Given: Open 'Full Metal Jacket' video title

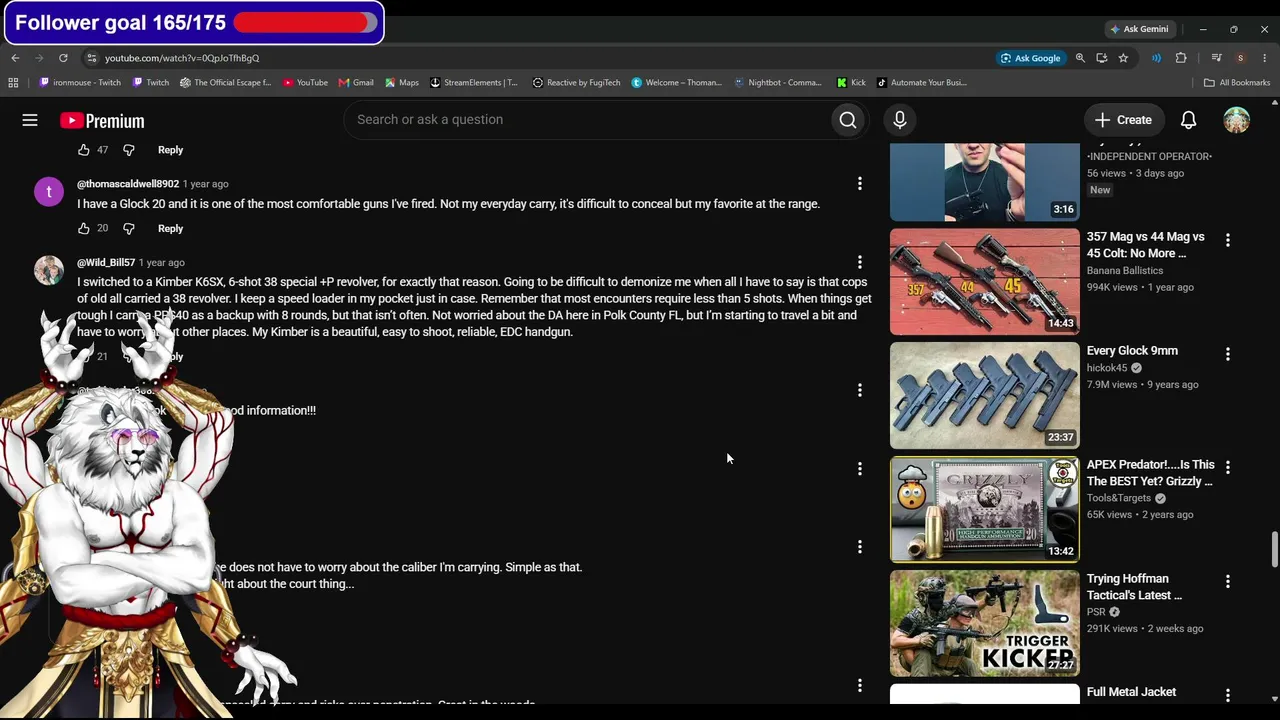Looking at the screenshot, I should pos(1132,692).
